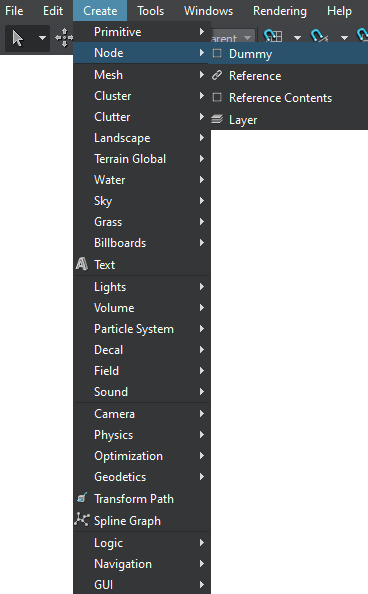The image size is (368, 594).
Task: Click the Text letter icon
Action: pos(81,264)
